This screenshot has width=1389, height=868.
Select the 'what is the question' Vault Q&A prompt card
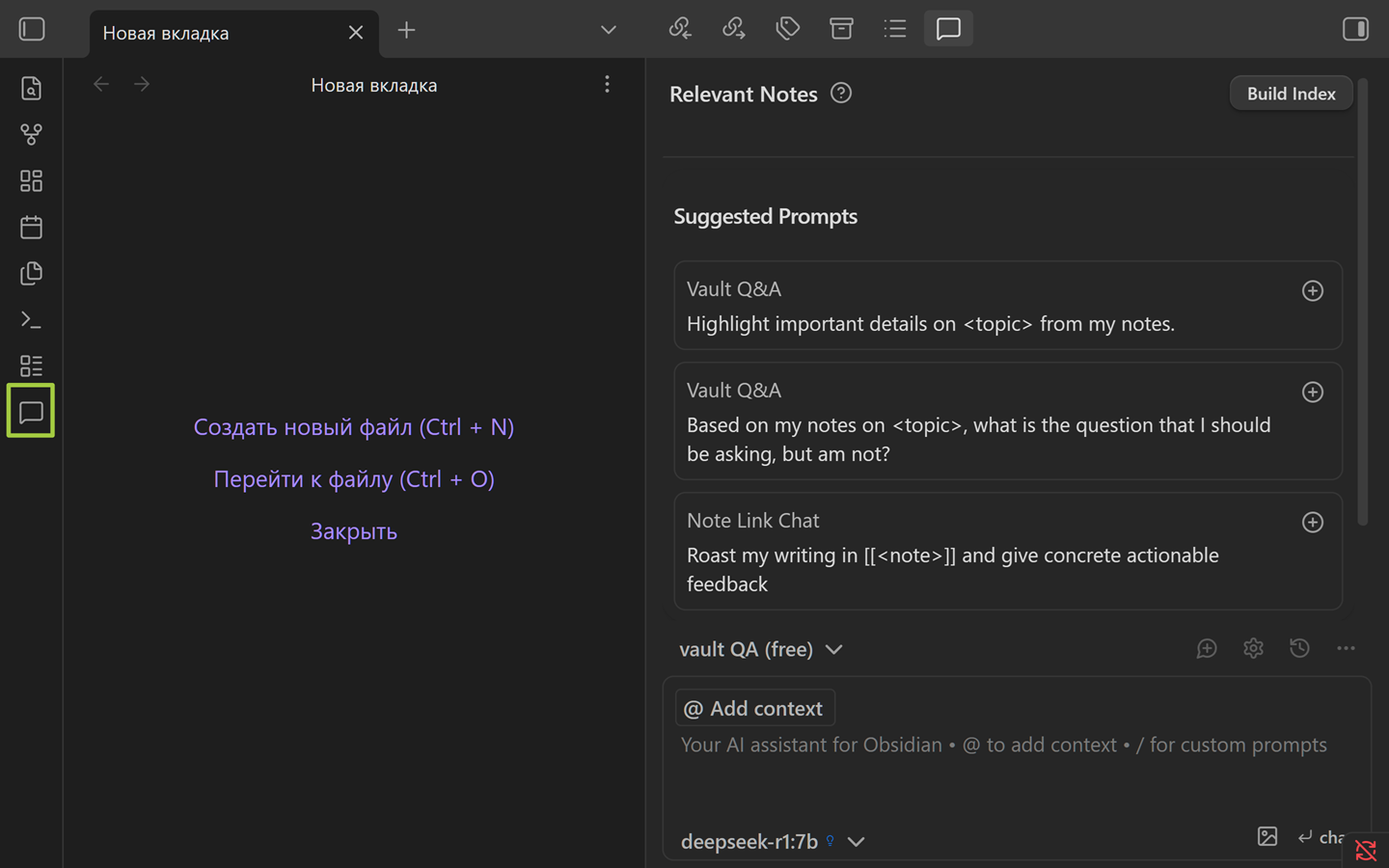(x=1008, y=421)
